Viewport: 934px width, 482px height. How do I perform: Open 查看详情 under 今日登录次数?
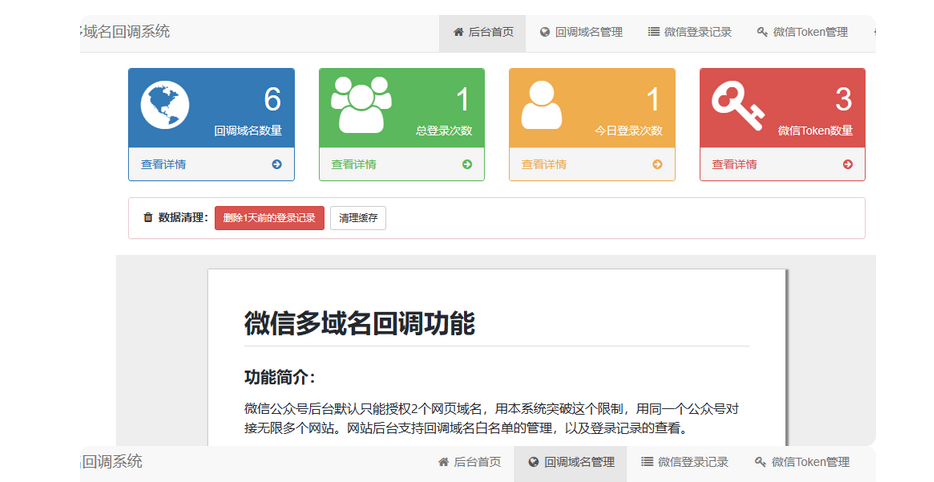pyautogui.click(x=544, y=164)
